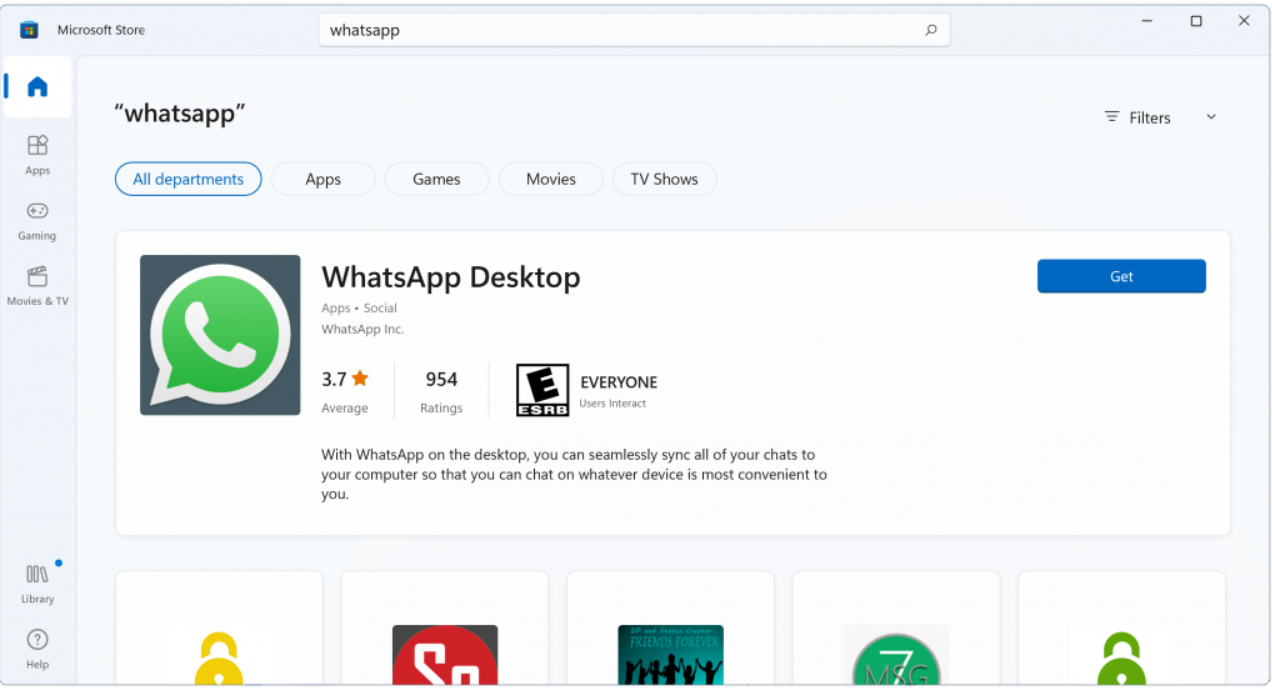Click the Apps • Social category text
This screenshot has width=1272, height=692.
pos(359,308)
